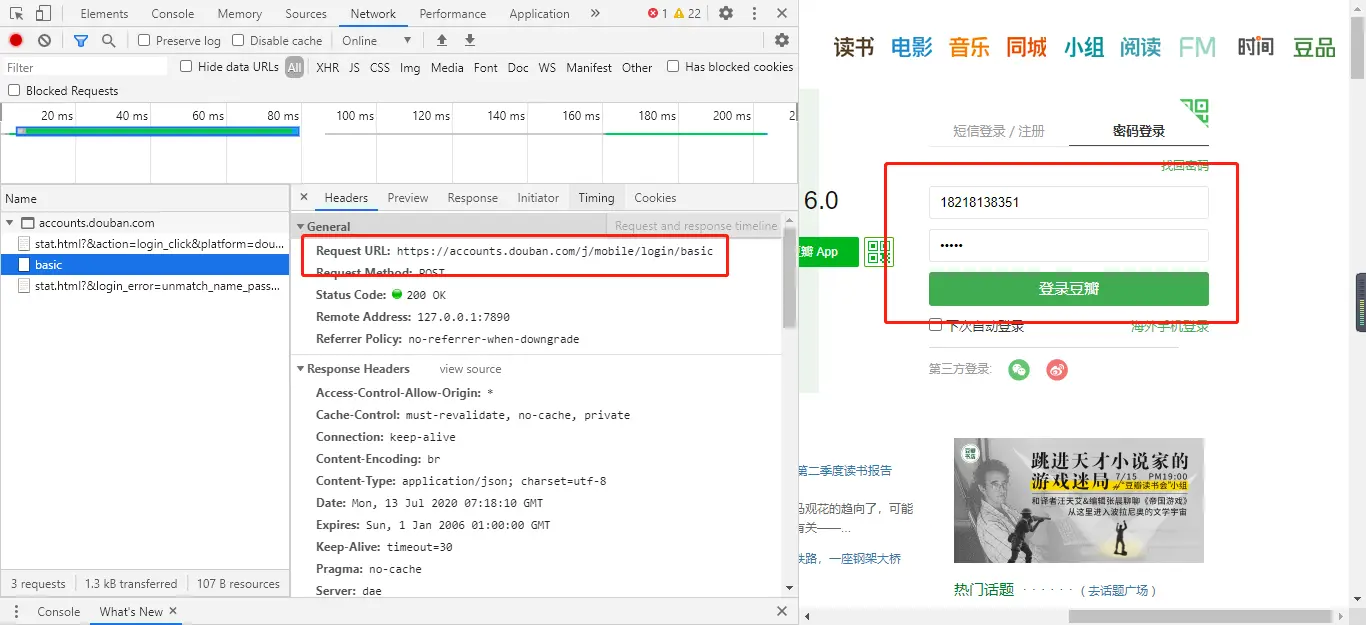The height and width of the screenshot is (625, 1366).
Task: Close the request details pane
Action: [304, 197]
